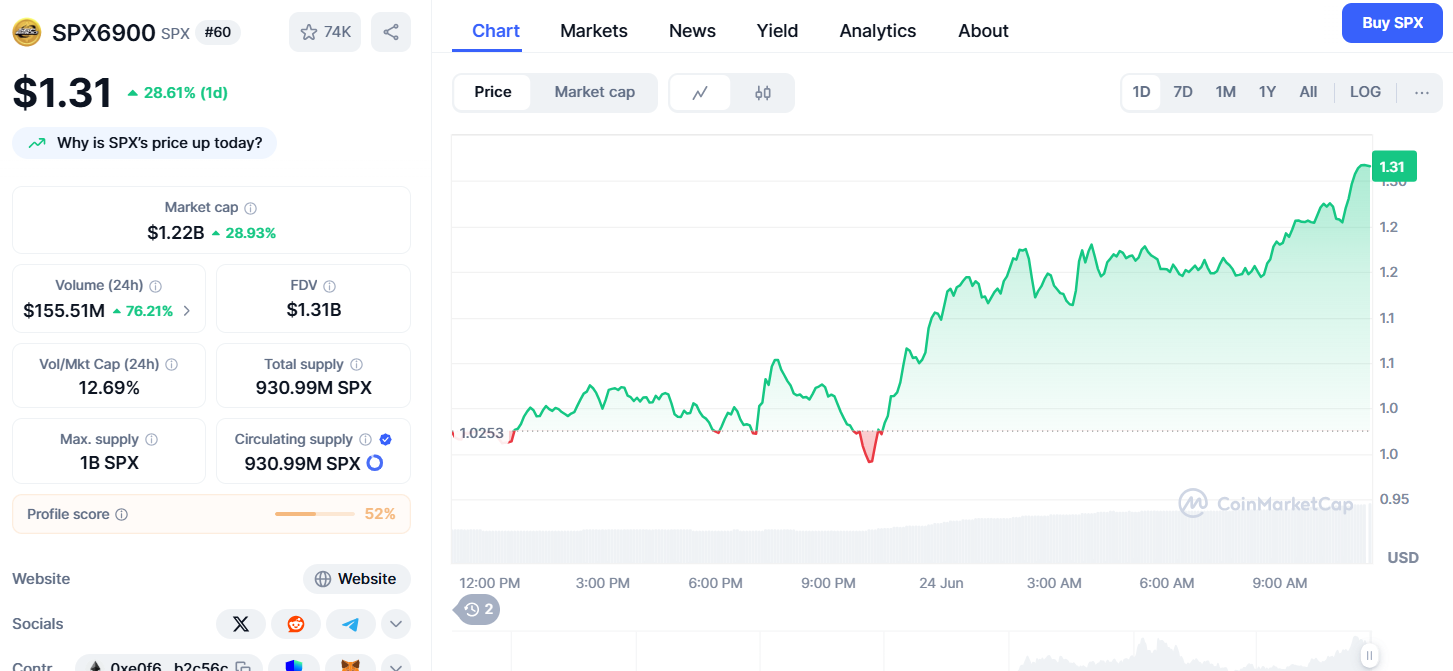Open chart's three-dot more options menu
1453x671 pixels.
[x=1422, y=93]
